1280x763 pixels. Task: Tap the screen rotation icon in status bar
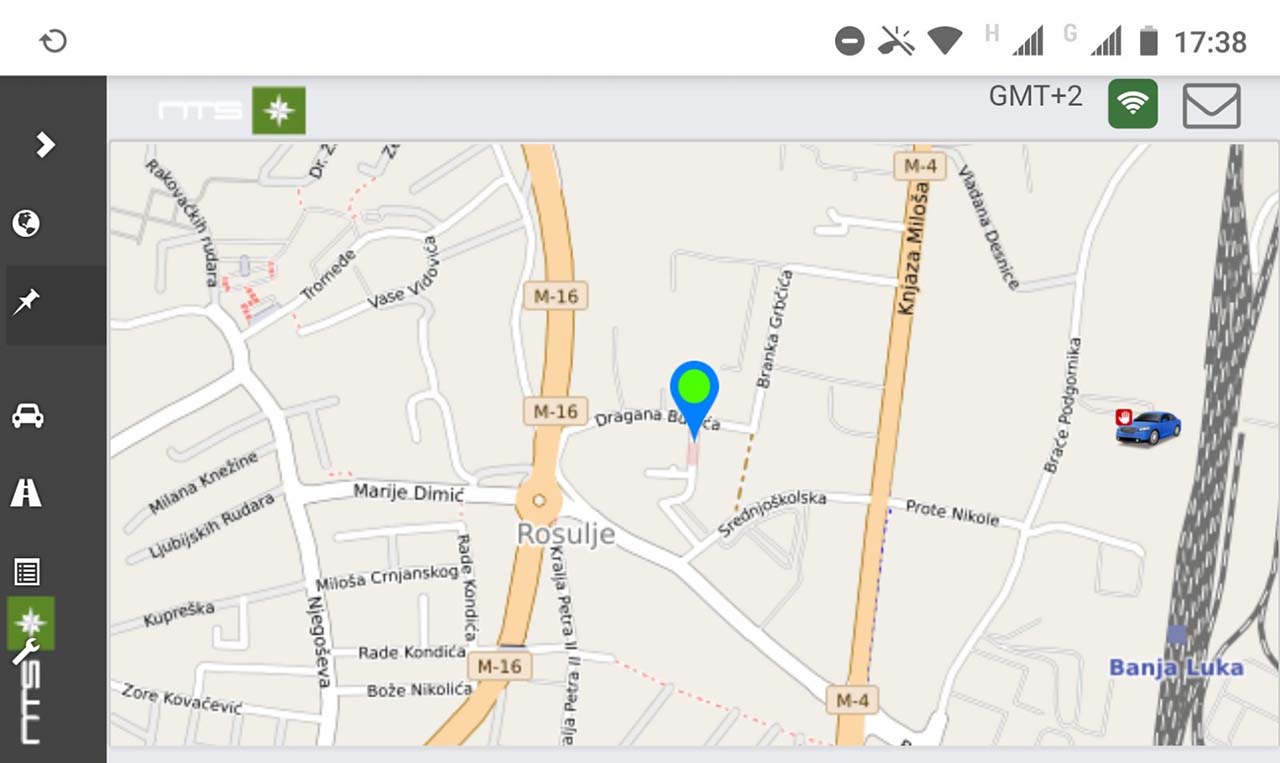pos(53,41)
